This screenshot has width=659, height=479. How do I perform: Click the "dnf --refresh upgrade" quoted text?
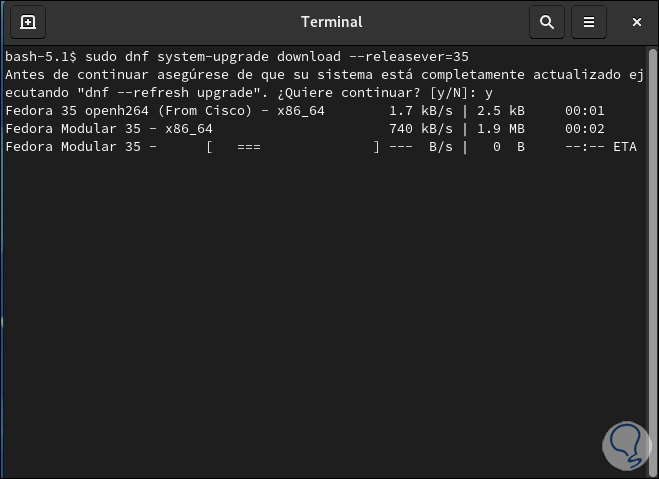pyautogui.click(x=131, y=92)
